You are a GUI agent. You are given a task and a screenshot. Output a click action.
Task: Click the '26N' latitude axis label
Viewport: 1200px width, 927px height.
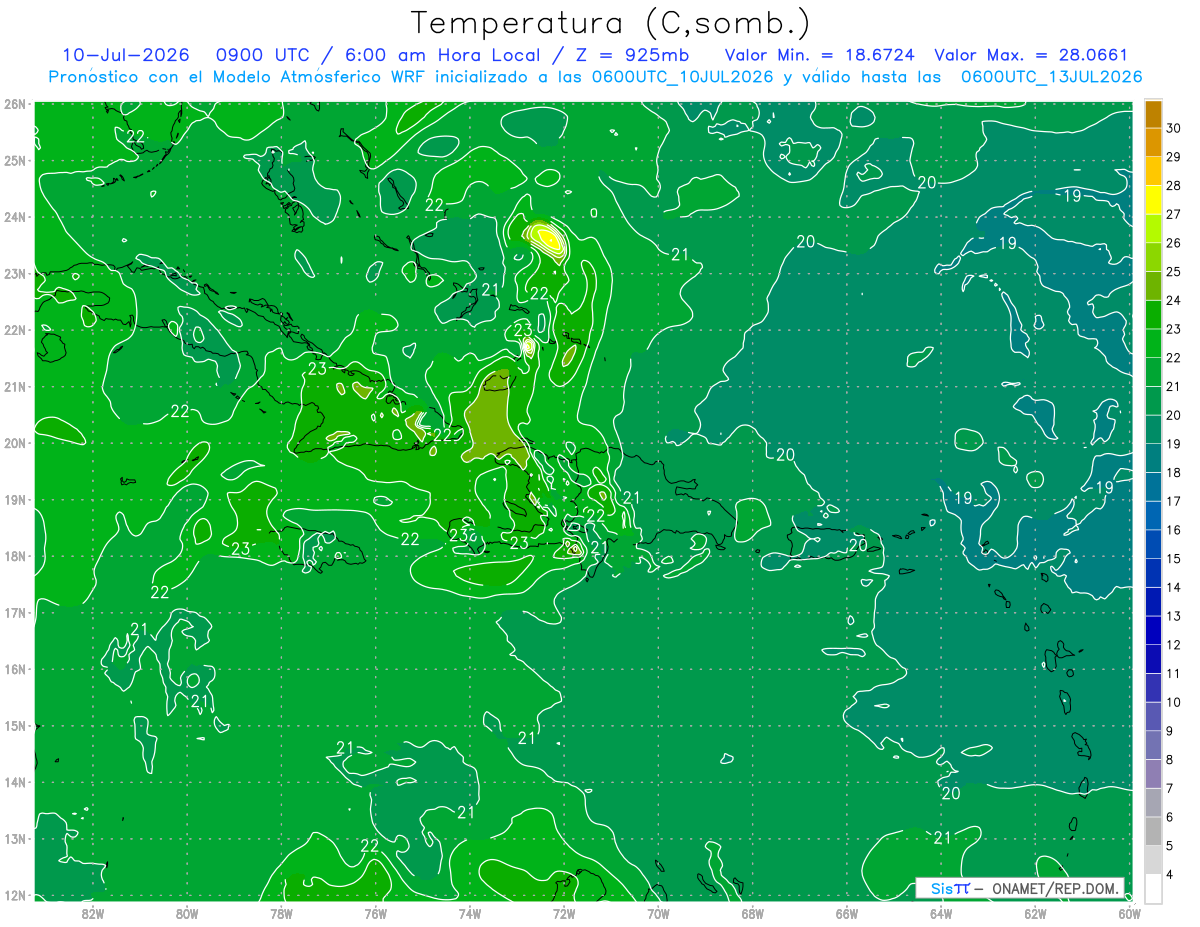pyautogui.click(x=15, y=104)
